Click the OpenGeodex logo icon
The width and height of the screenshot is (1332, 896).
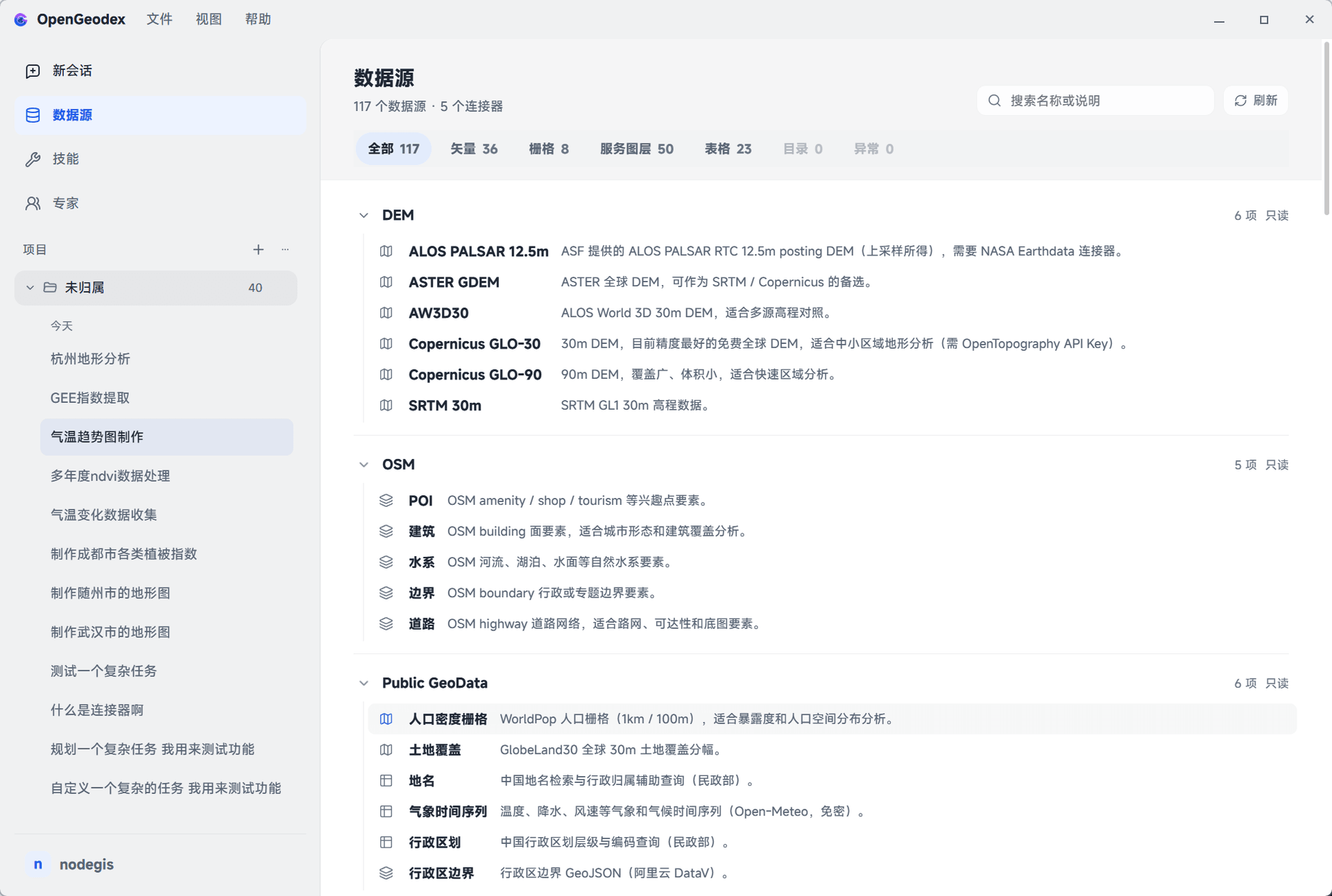point(21,19)
